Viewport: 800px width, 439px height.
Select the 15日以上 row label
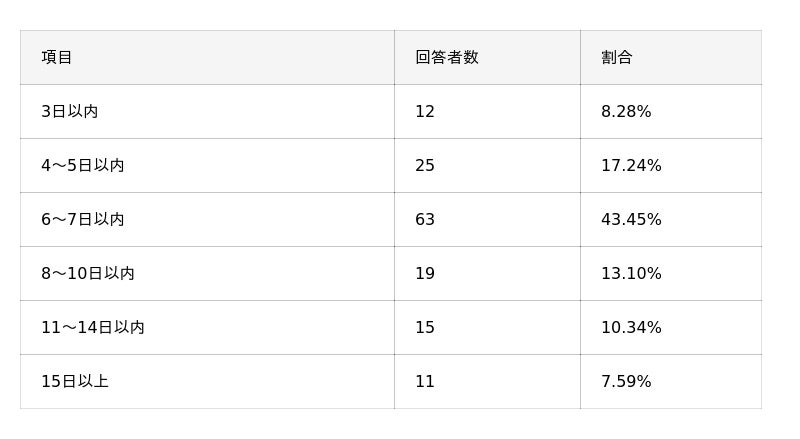[x=75, y=382]
